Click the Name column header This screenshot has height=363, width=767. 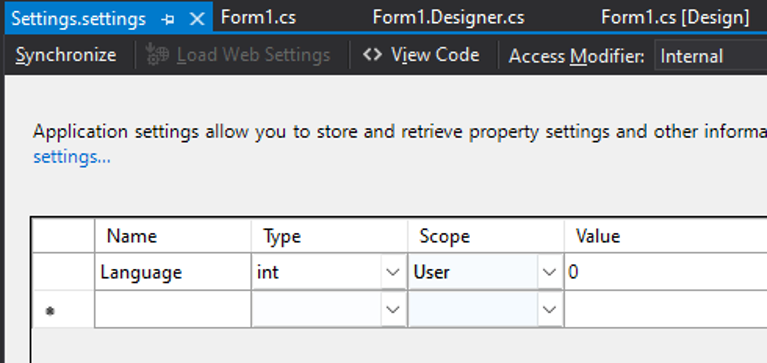point(173,236)
